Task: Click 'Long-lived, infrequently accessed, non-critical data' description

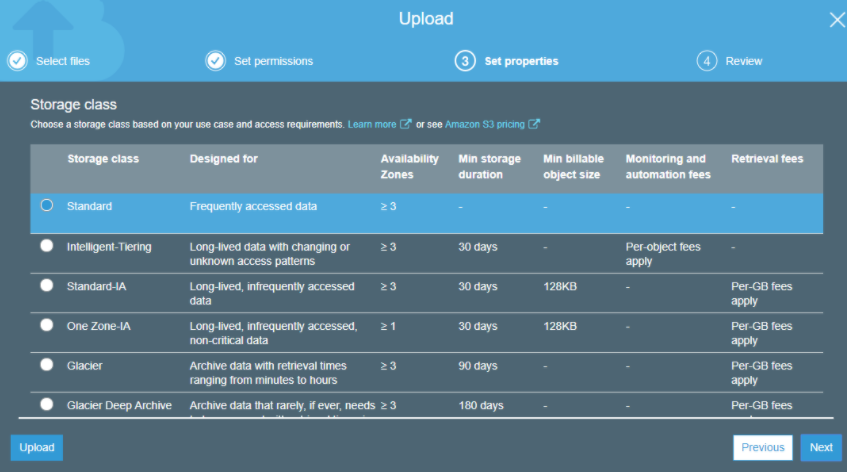Action: [273, 333]
